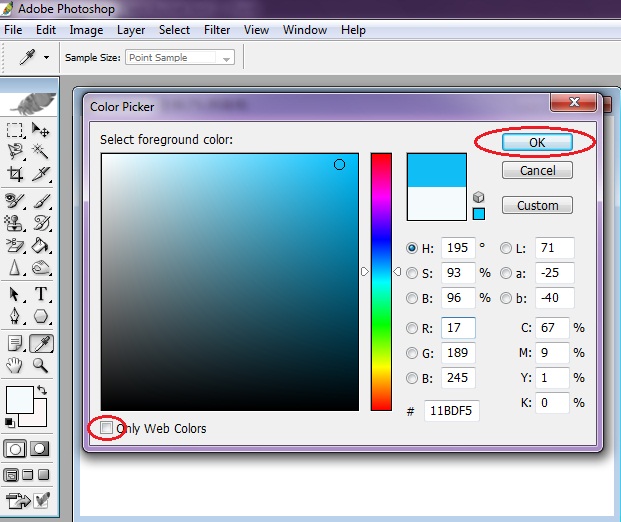
Task: Select the Path Selection arrow tool
Action: click(x=15, y=294)
